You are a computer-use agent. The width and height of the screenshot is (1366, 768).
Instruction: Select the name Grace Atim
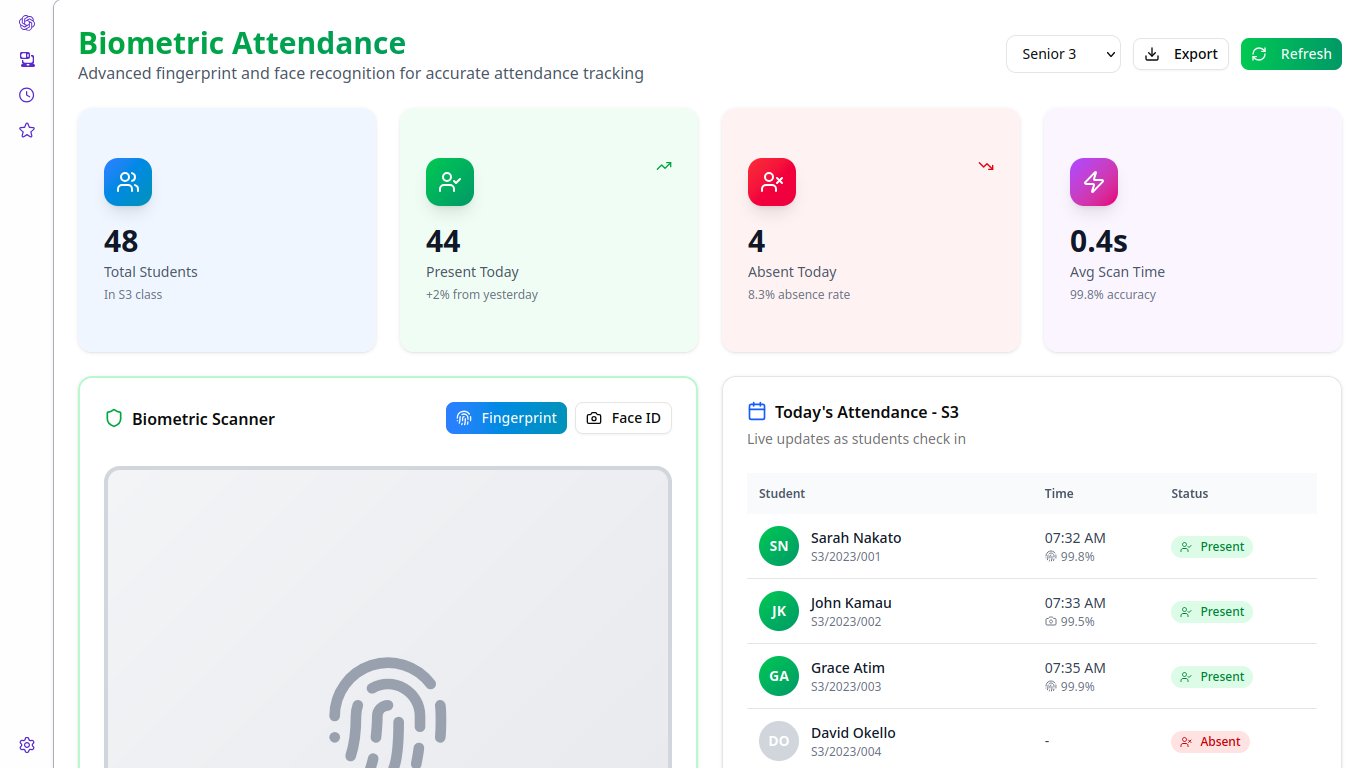coord(848,667)
